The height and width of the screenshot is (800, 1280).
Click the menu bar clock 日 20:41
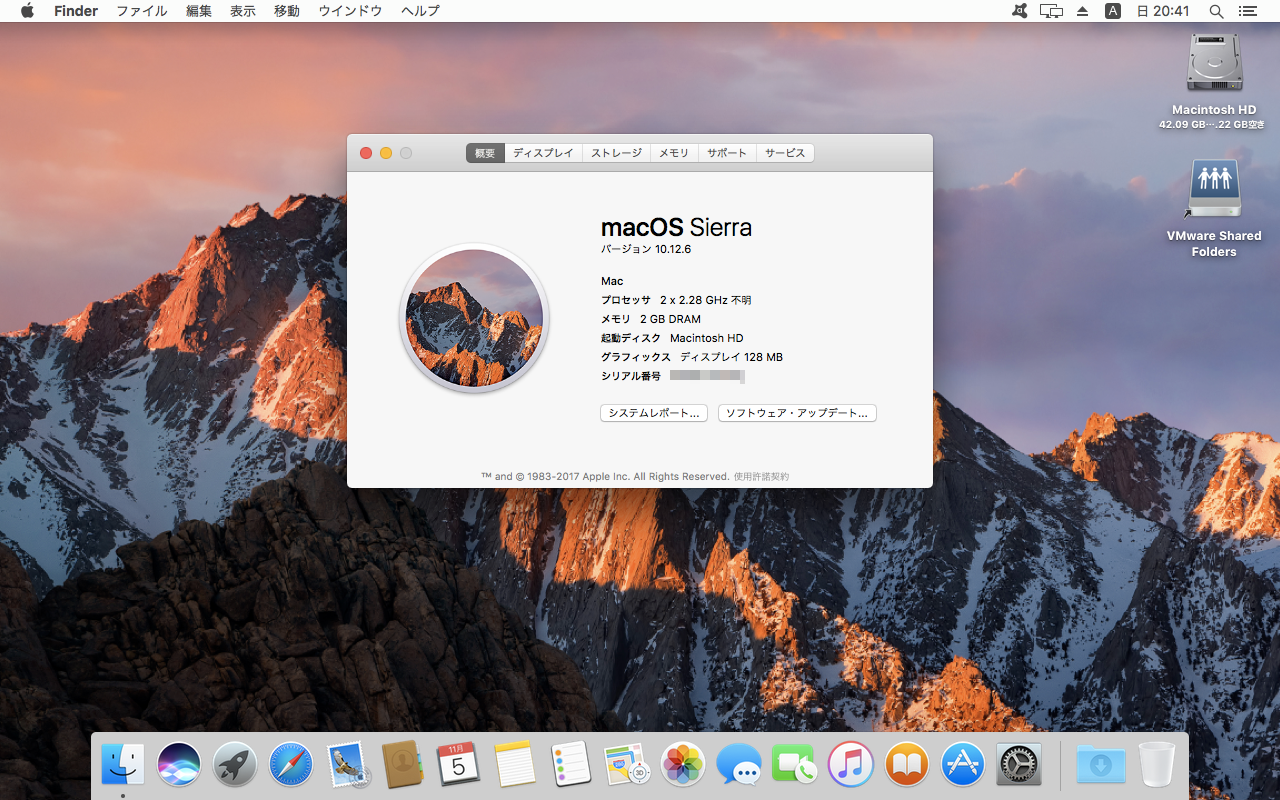(x=1163, y=11)
